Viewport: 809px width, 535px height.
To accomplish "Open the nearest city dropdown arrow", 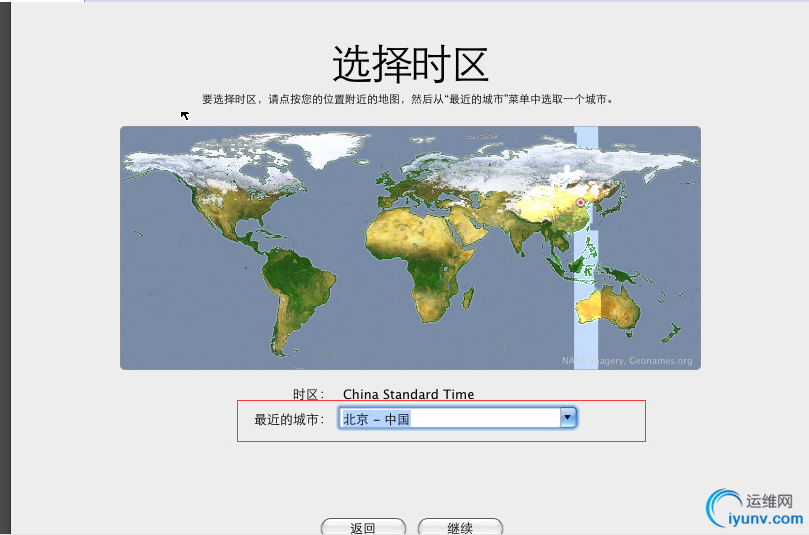I will pyautogui.click(x=568, y=418).
